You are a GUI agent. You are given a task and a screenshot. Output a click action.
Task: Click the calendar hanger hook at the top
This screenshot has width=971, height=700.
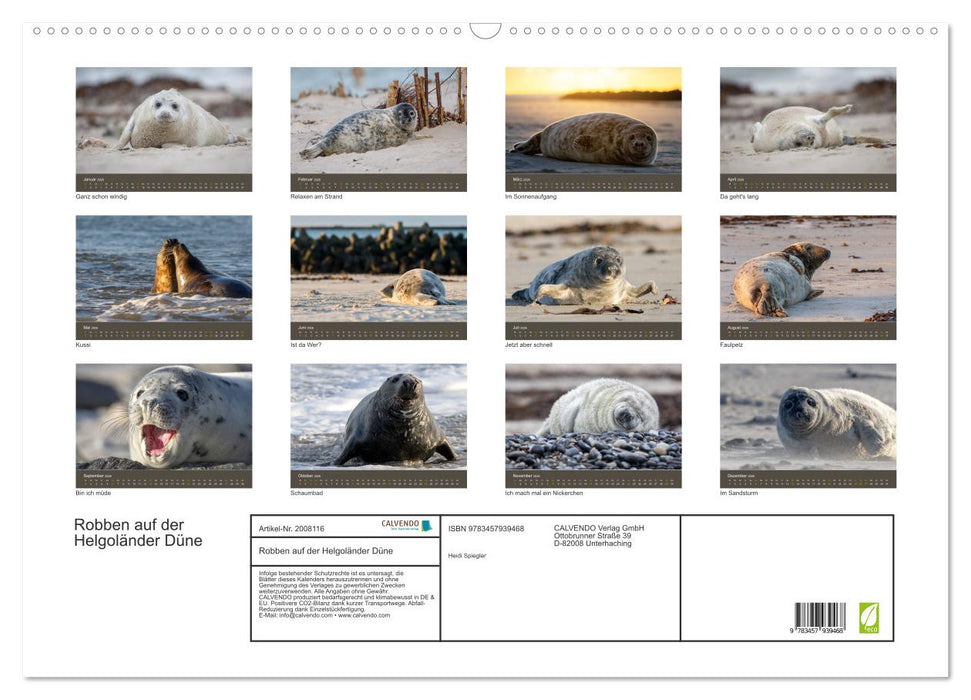pos(485,31)
